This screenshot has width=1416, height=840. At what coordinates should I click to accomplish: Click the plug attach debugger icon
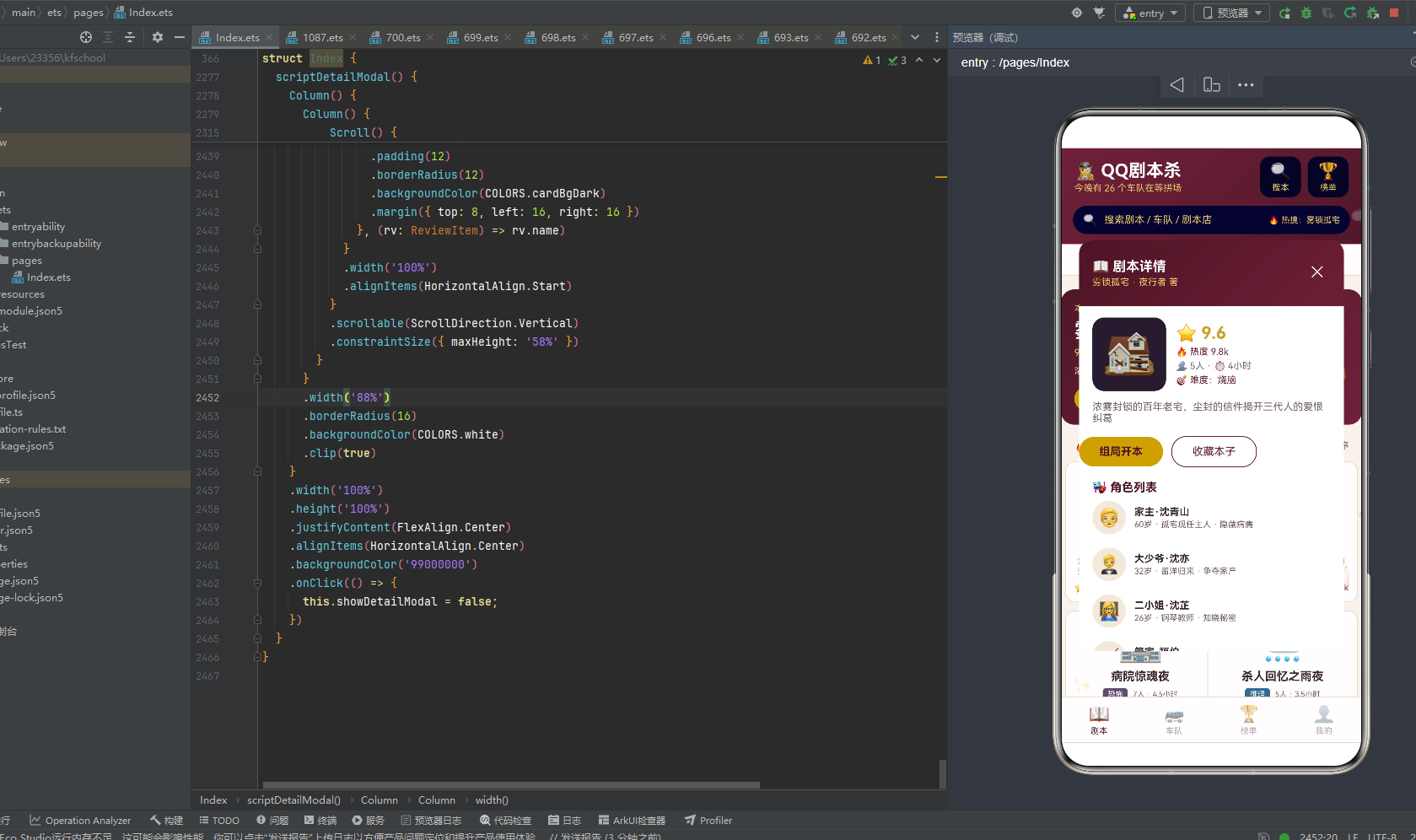(1099, 13)
